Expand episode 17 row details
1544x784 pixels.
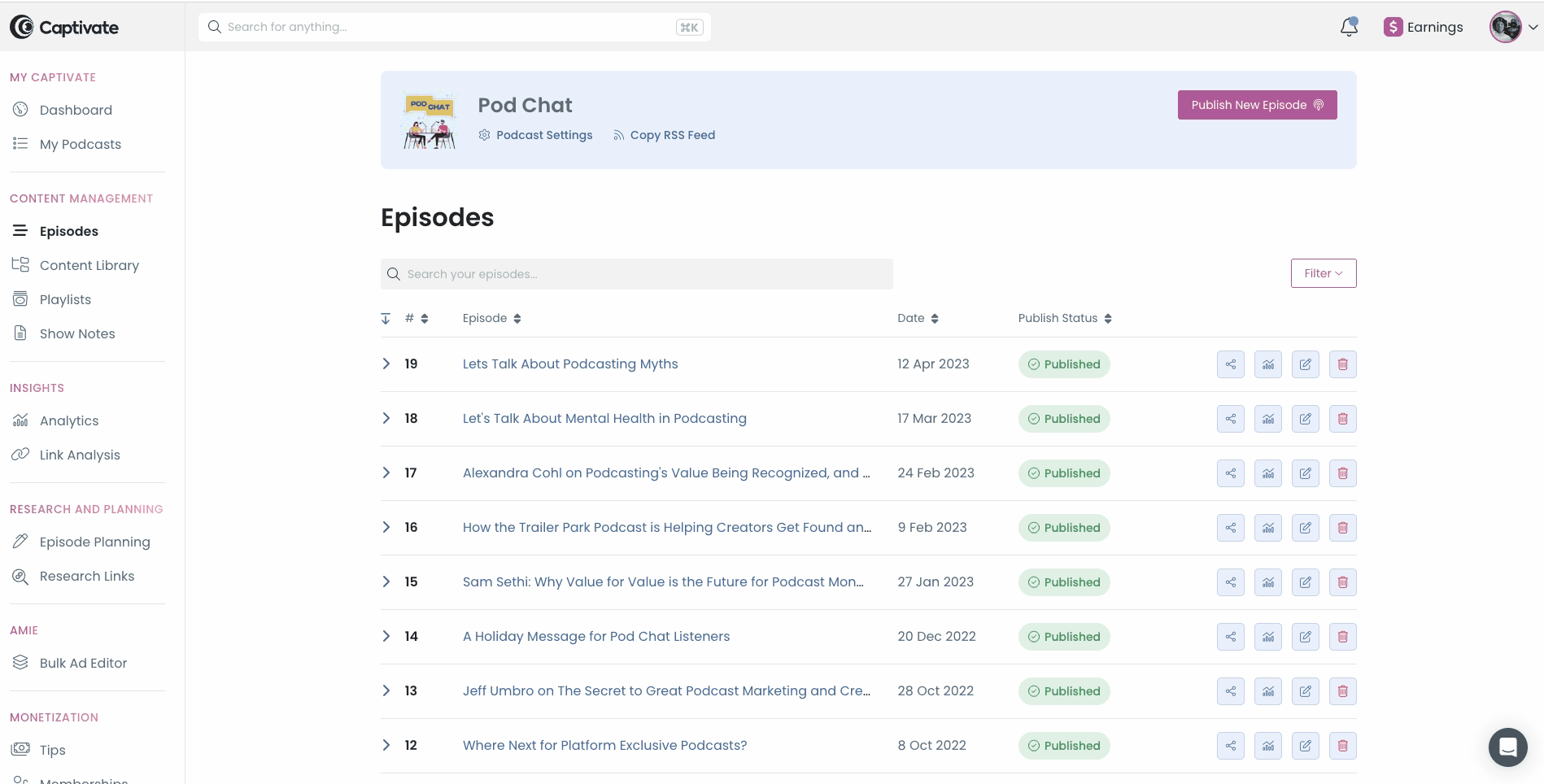click(386, 473)
